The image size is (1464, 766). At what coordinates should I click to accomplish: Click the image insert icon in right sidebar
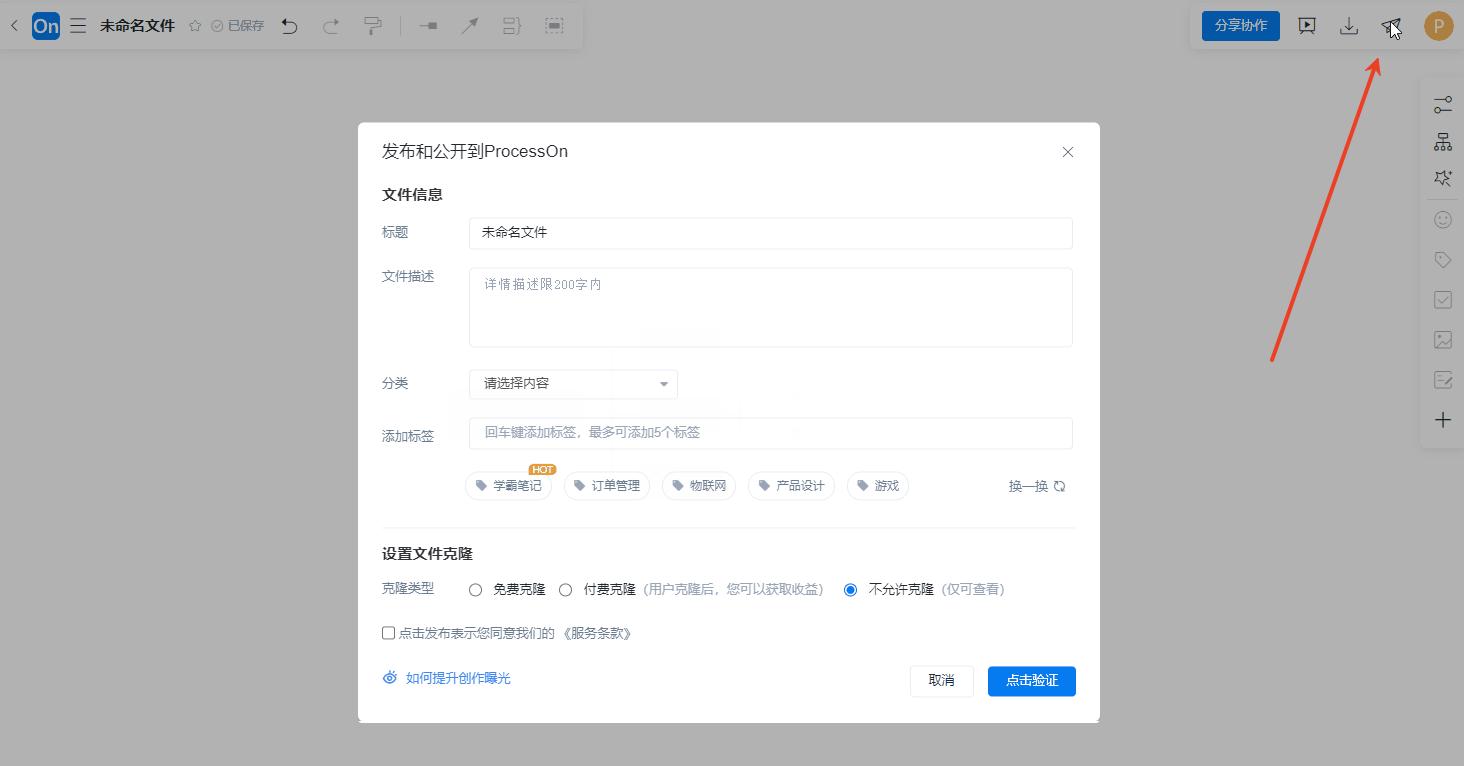pyautogui.click(x=1442, y=339)
